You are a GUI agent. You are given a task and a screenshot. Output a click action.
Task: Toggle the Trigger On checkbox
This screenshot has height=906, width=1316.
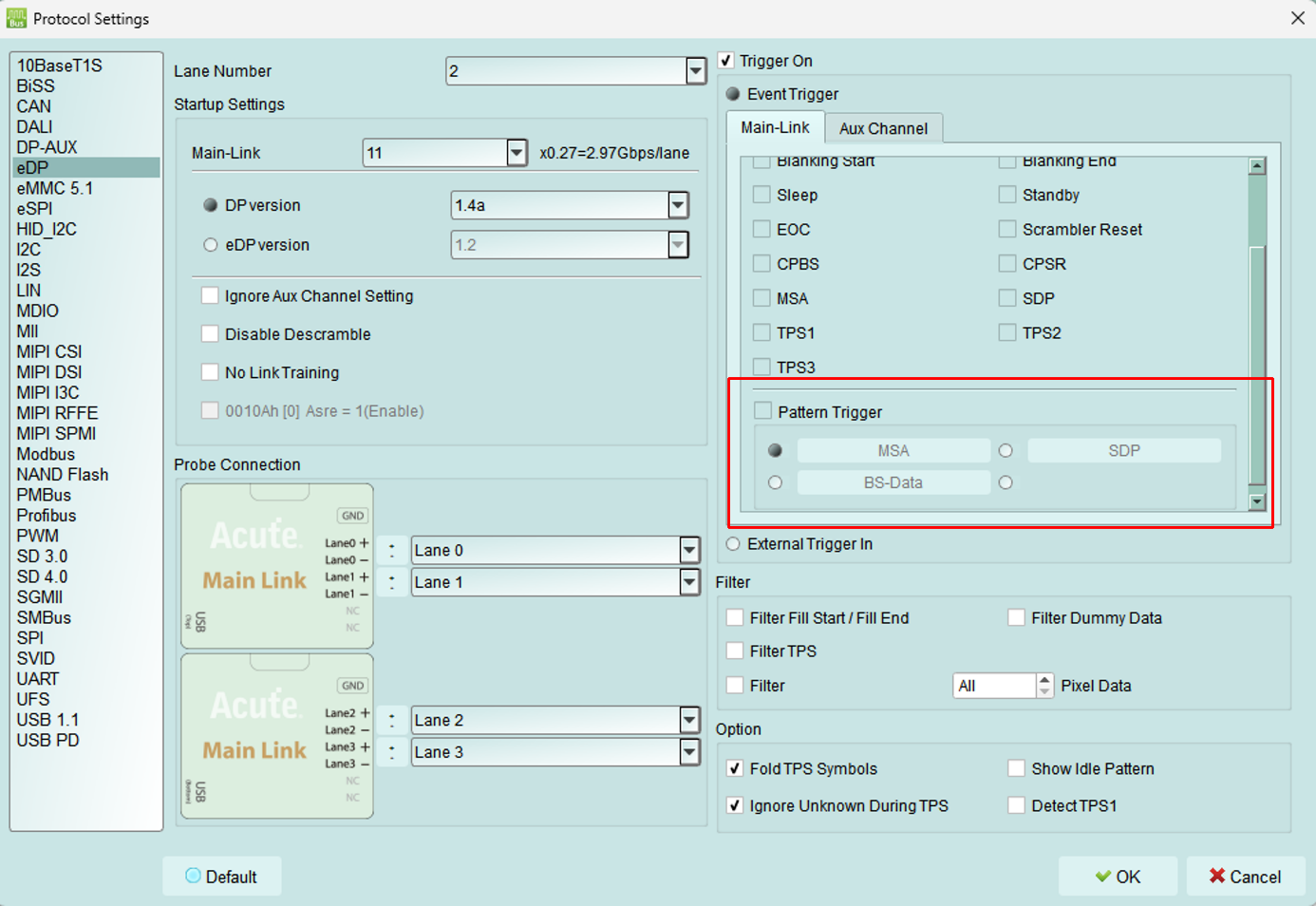tap(726, 61)
